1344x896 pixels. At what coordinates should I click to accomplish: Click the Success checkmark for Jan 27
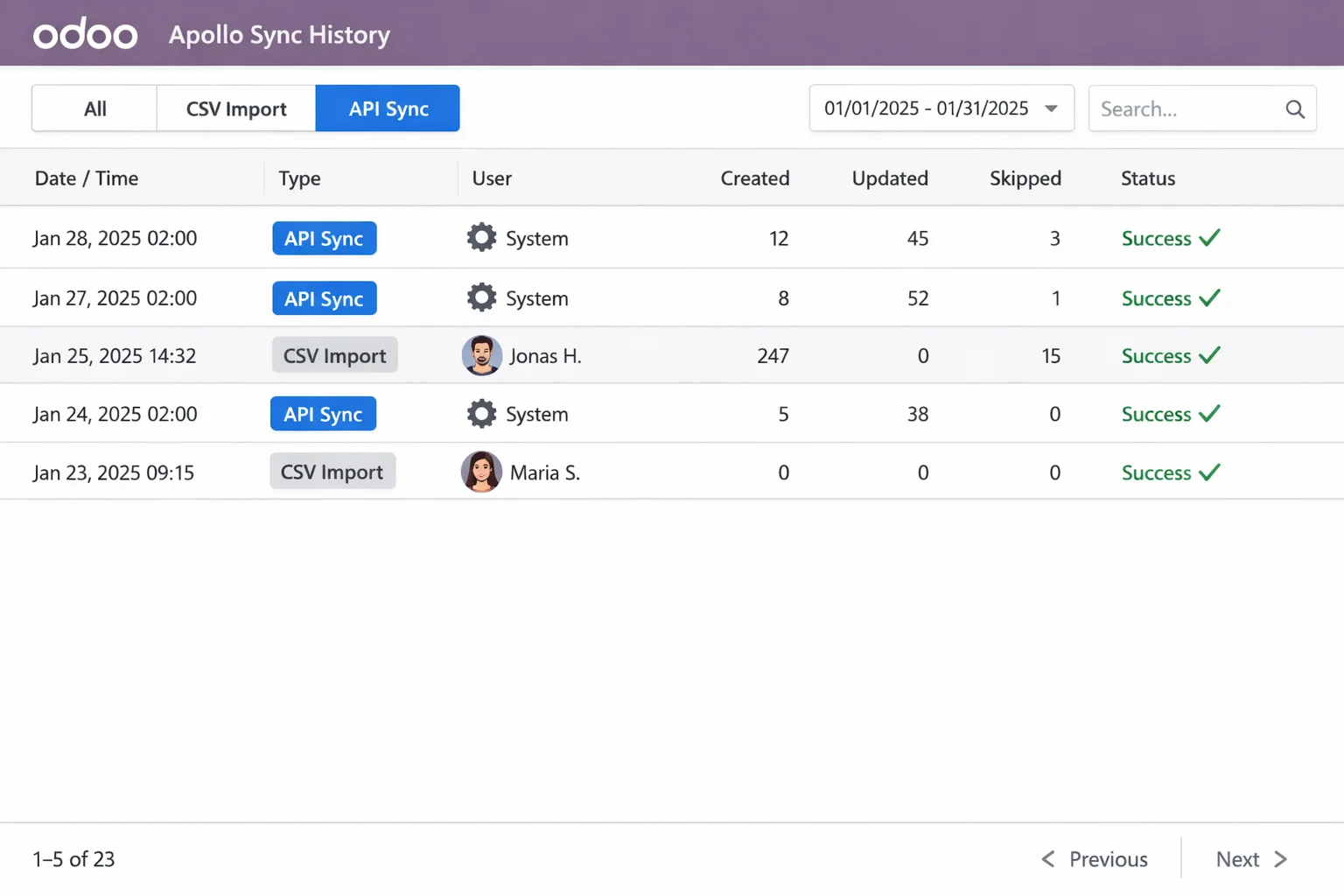[1209, 297]
